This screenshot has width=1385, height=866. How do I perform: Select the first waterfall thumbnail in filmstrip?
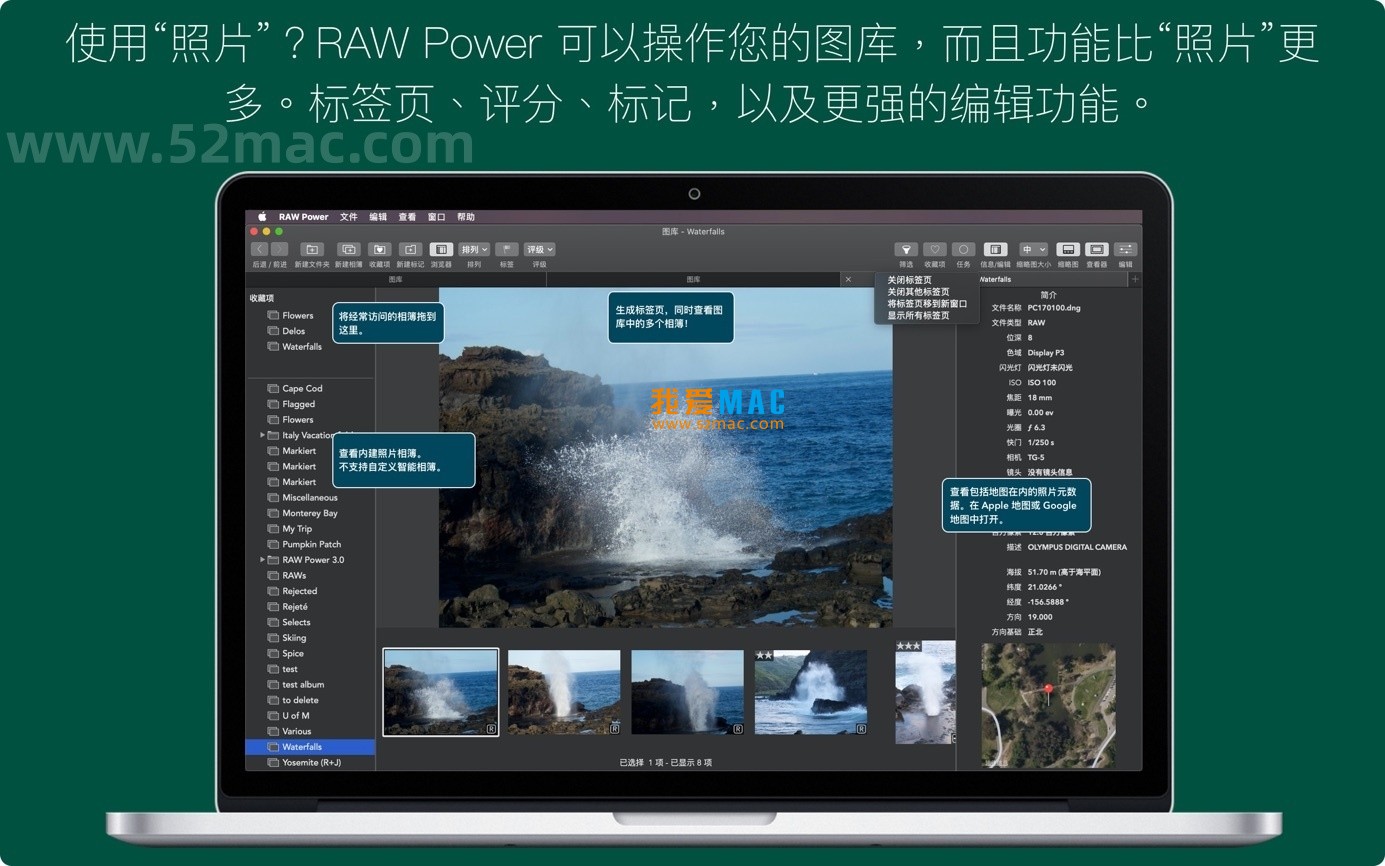[x=440, y=691]
